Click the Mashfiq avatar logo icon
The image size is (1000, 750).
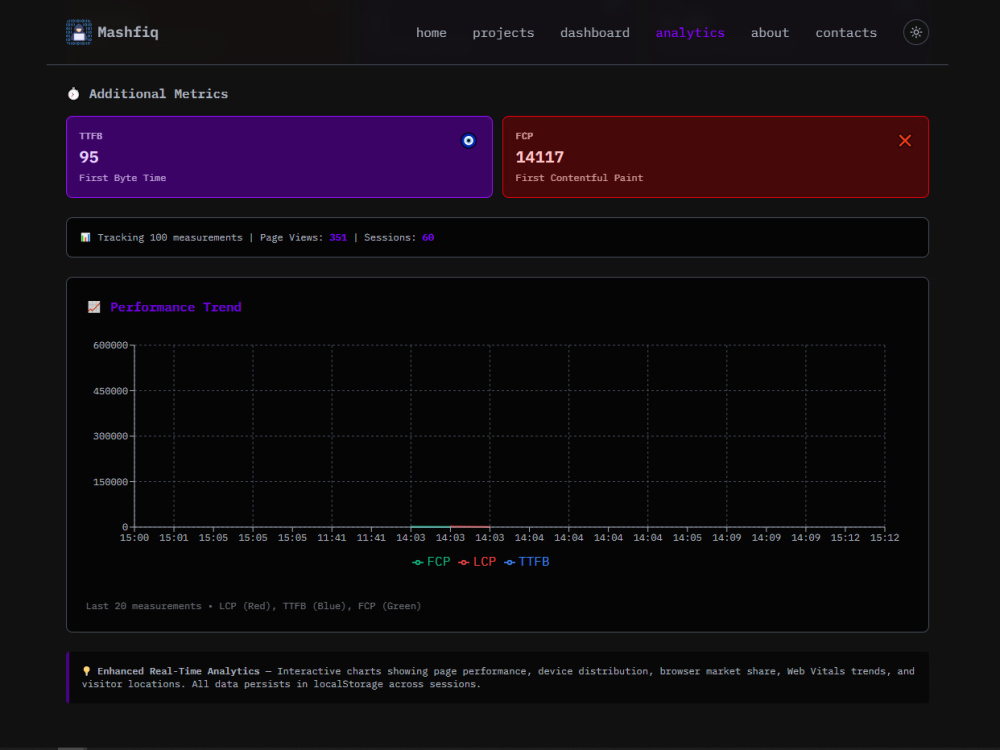coord(78,33)
